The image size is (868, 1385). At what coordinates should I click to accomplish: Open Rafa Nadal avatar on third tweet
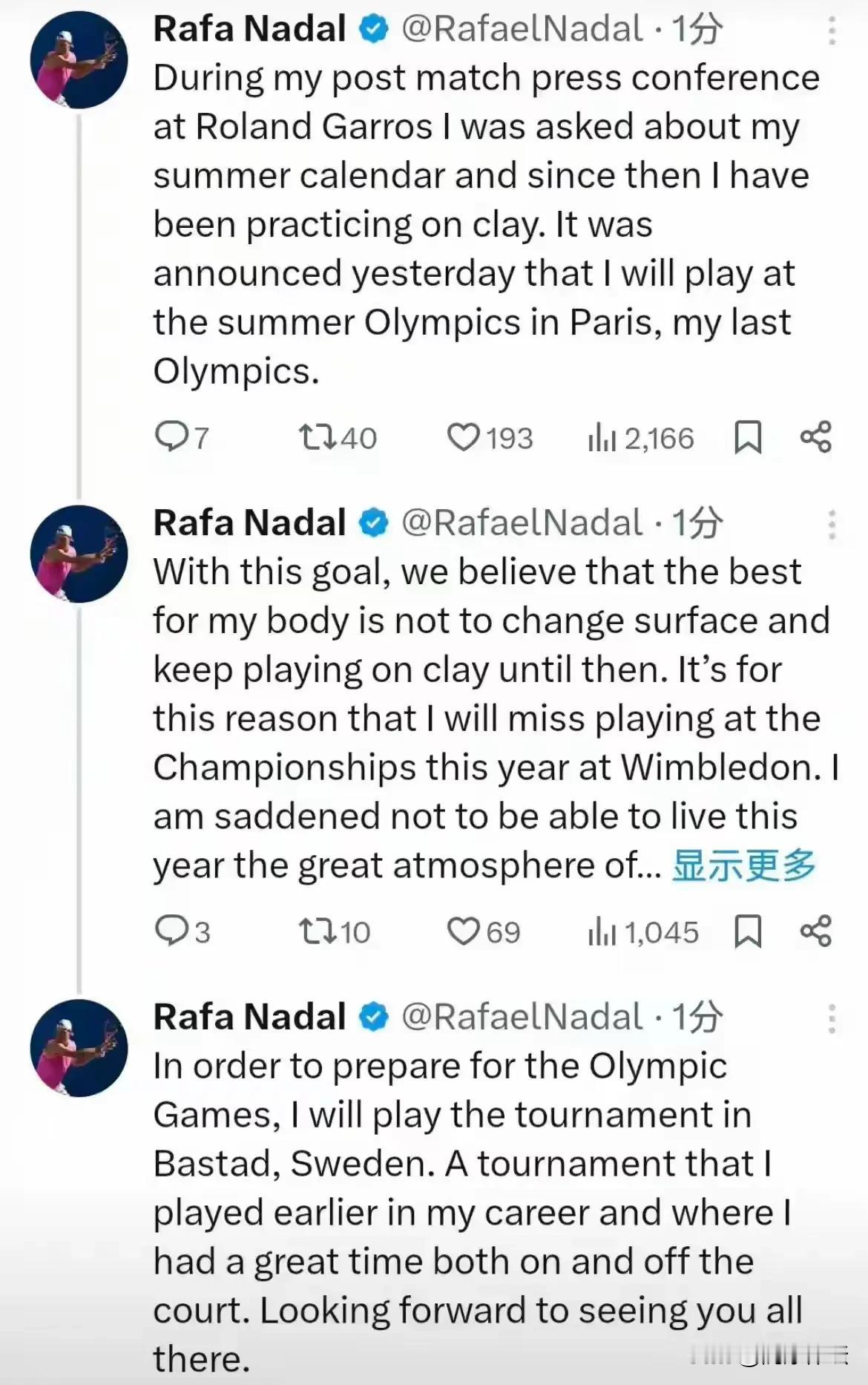(79, 1048)
